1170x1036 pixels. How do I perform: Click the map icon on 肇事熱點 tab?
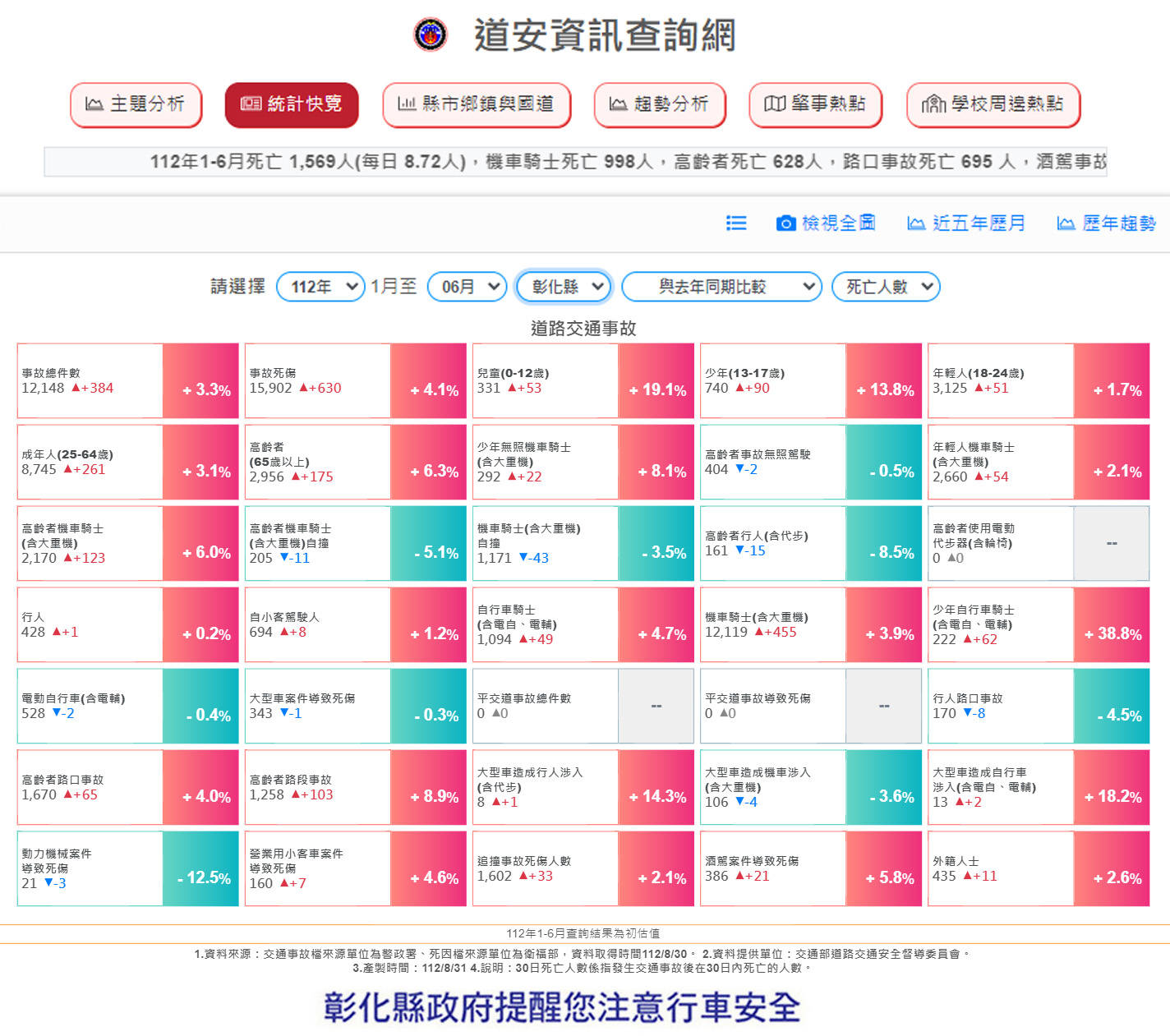(x=775, y=104)
